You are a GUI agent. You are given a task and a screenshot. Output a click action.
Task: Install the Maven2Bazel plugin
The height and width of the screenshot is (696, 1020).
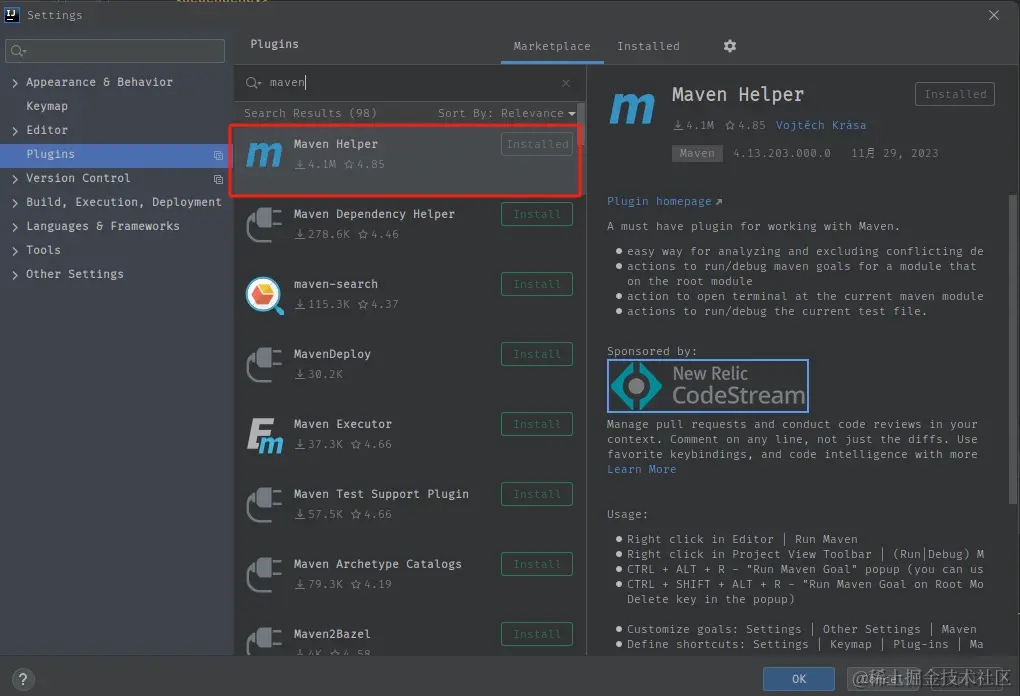[x=537, y=634]
